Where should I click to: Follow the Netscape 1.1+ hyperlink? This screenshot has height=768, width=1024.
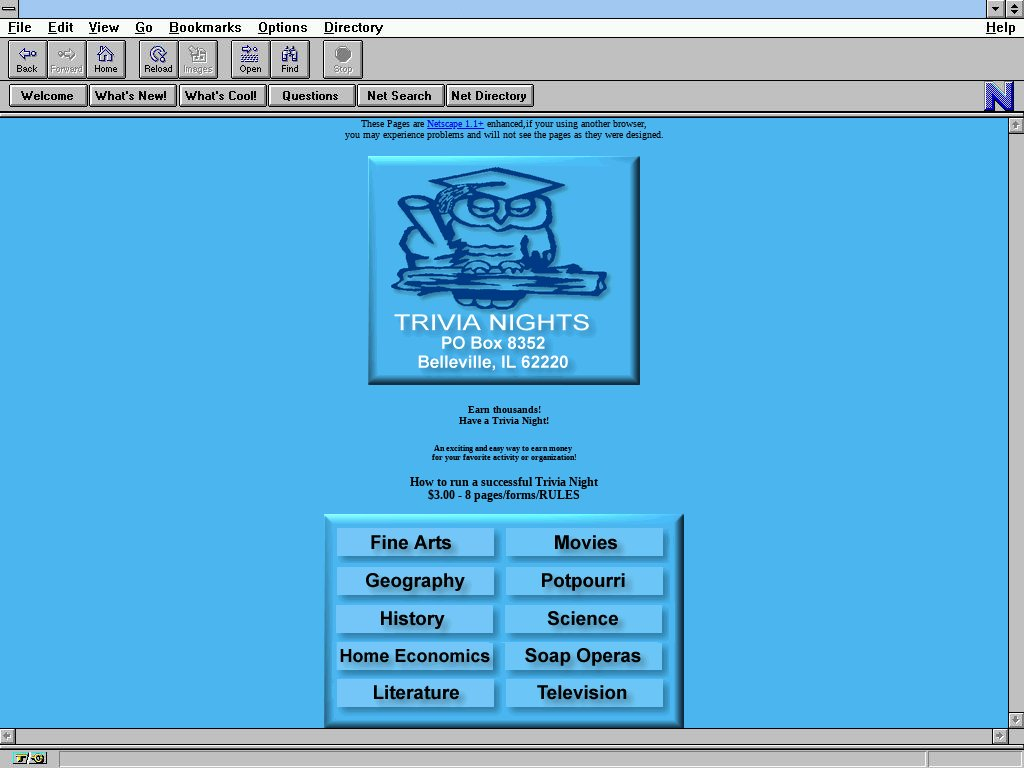tap(455, 124)
